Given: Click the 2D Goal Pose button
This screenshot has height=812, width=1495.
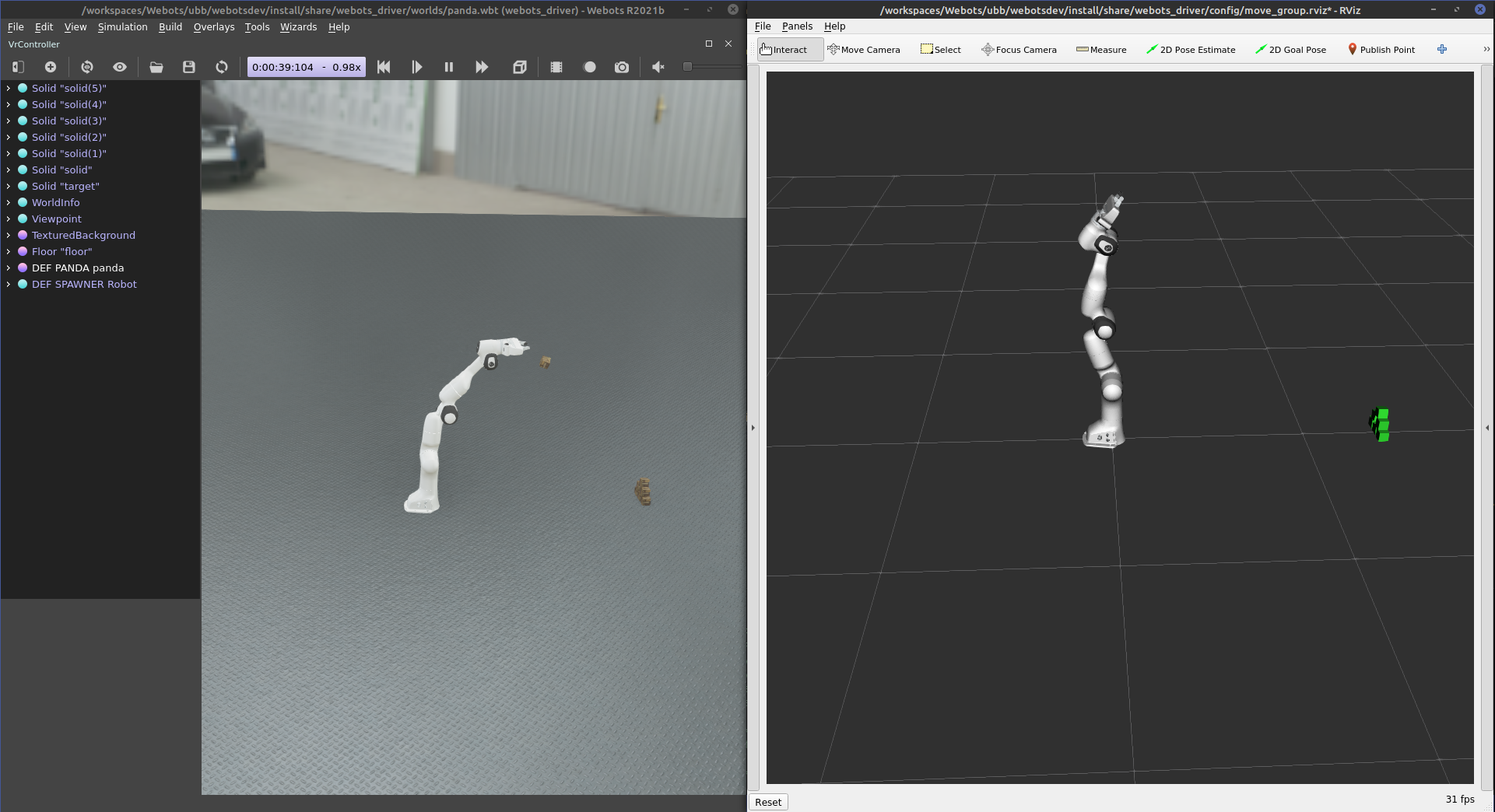Looking at the screenshot, I should tap(1290, 50).
